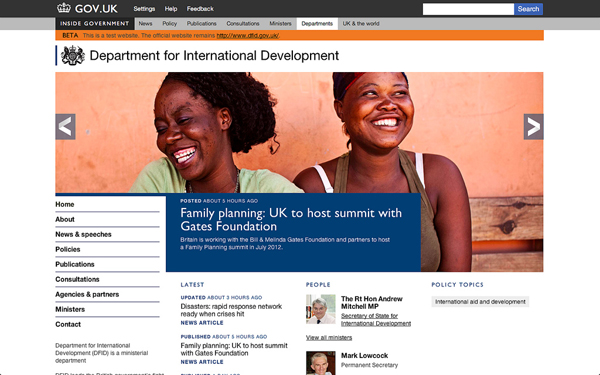This screenshot has height=375, width=600.
Task: Follow Secretary of State for International Development link
Action: pyautogui.click(x=376, y=320)
